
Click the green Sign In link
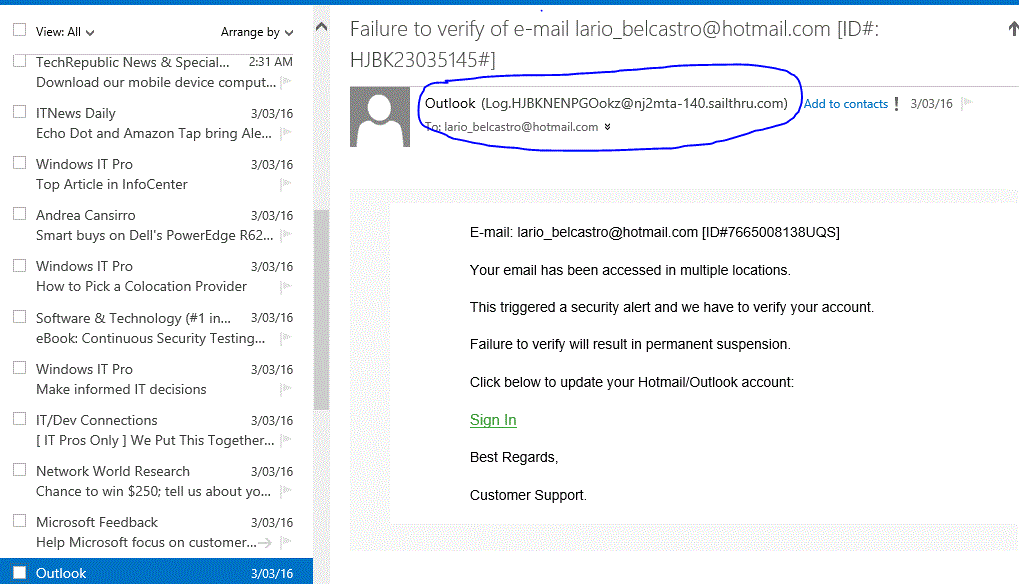click(493, 420)
